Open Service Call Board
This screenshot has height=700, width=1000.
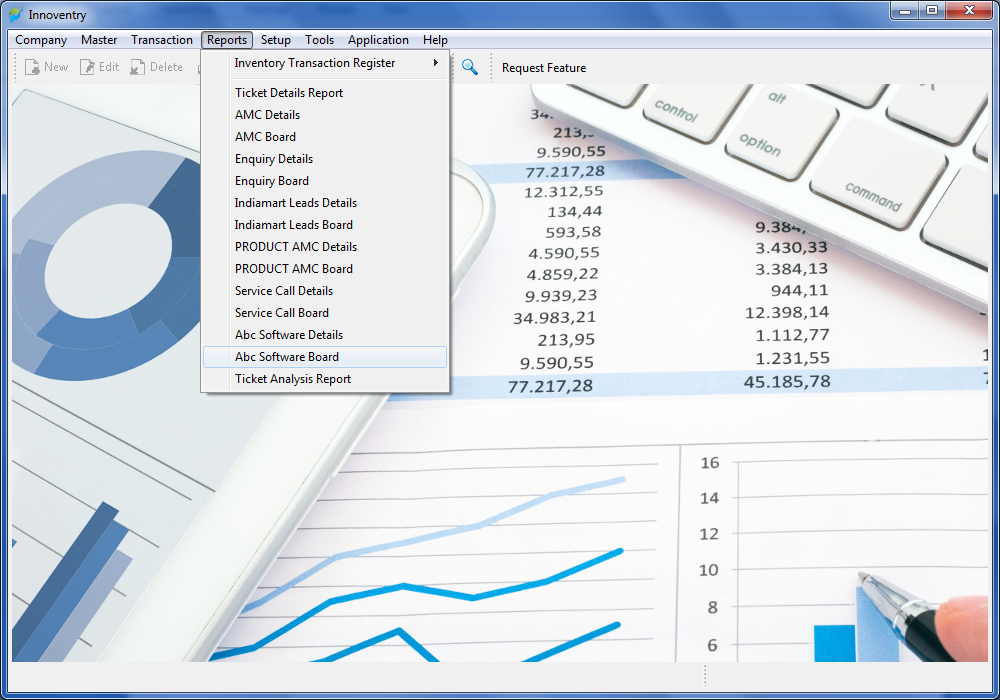coord(325,312)
